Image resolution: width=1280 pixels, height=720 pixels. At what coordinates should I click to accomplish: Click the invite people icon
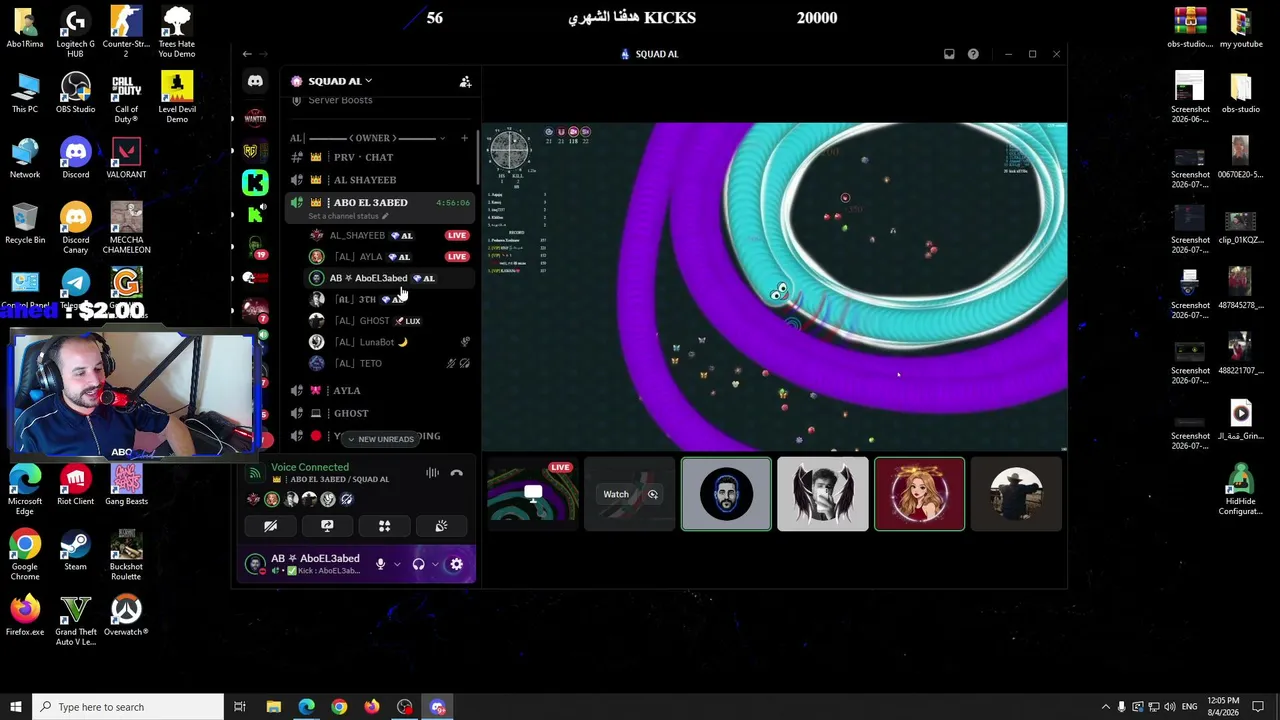pyautogui.click(x=465, y=82)
